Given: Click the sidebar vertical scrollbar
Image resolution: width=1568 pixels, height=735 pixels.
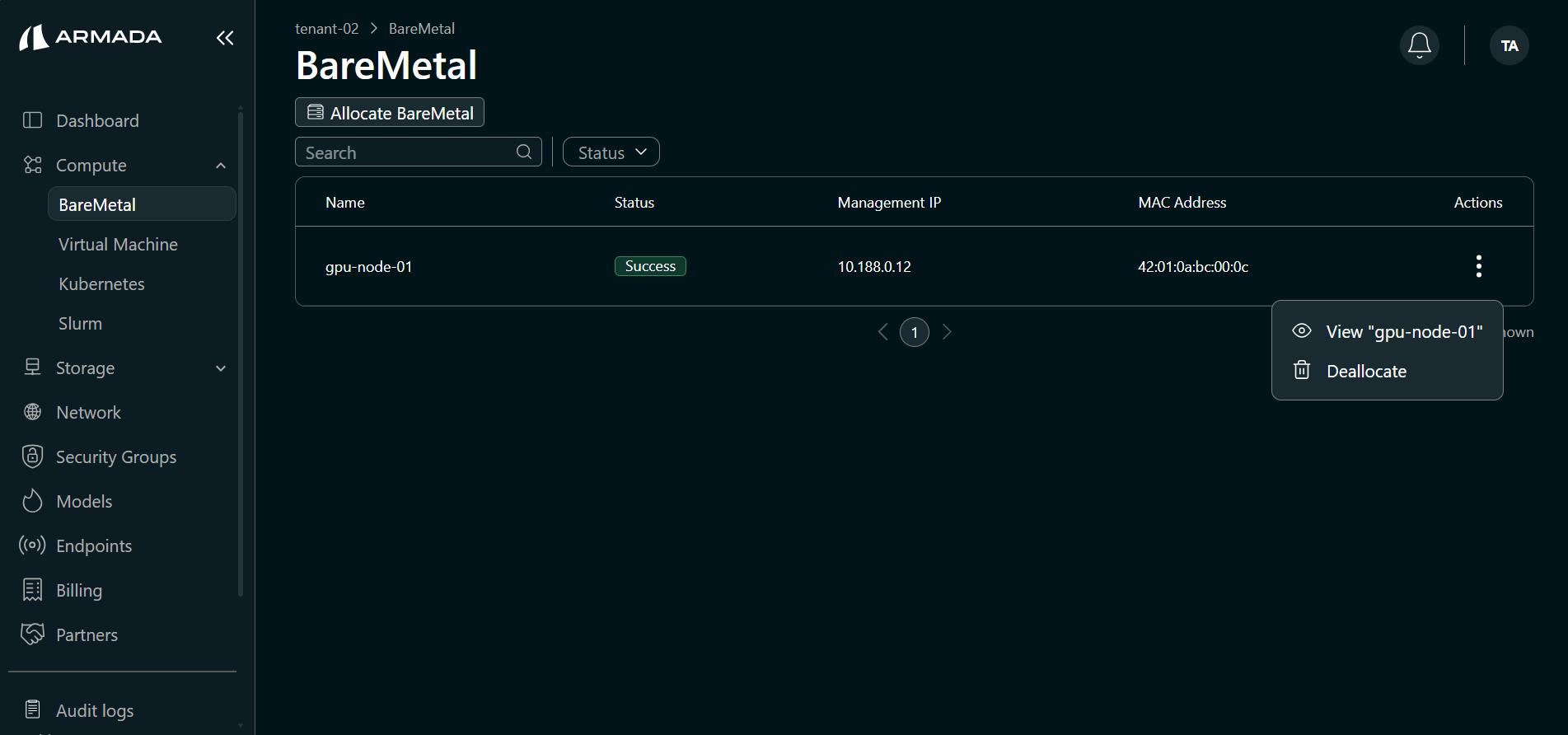Looking at the screenshot, I should tap(241, 354).
